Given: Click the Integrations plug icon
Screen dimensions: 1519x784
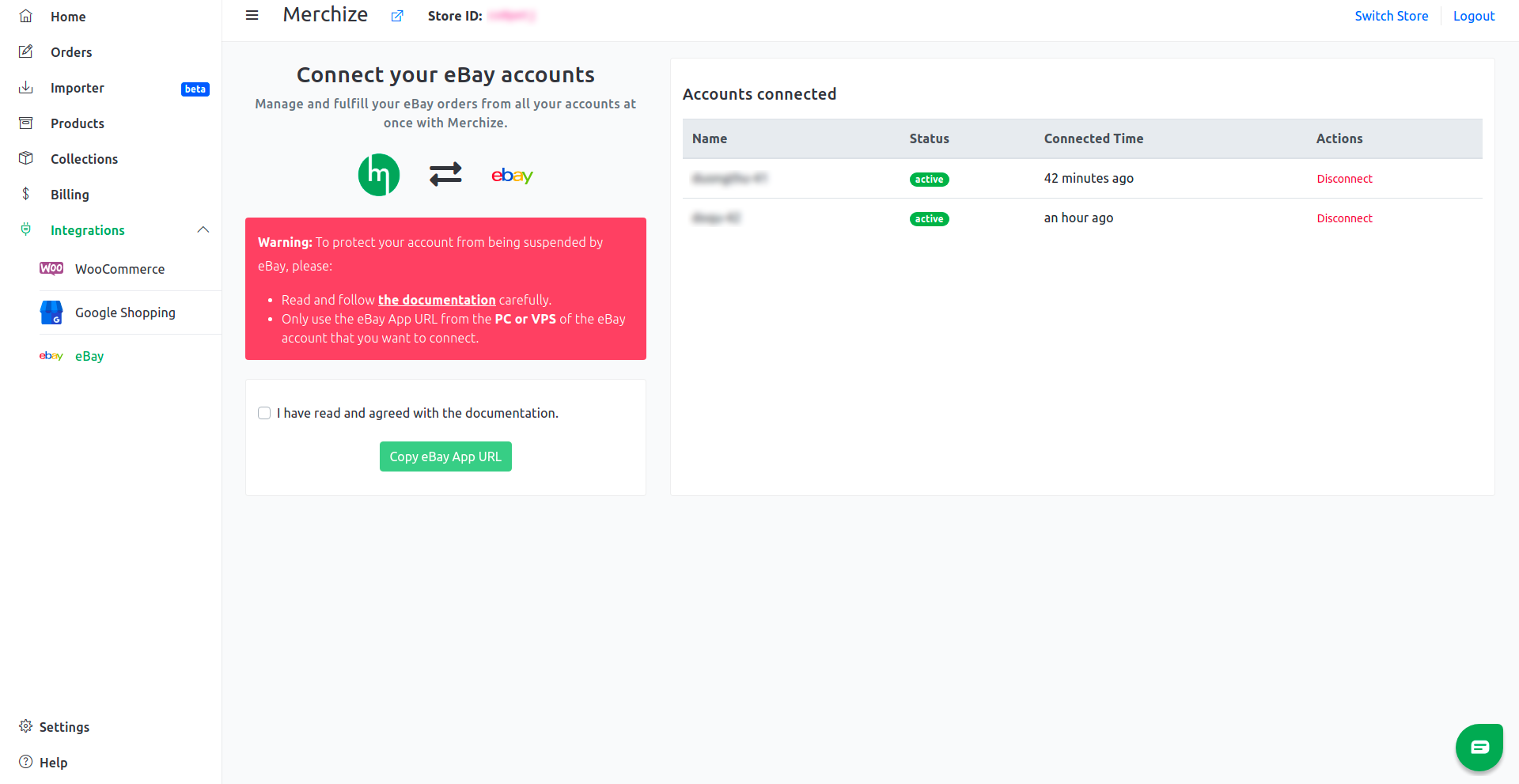Looking at the screenshot, I should click(x=25, y=229).
